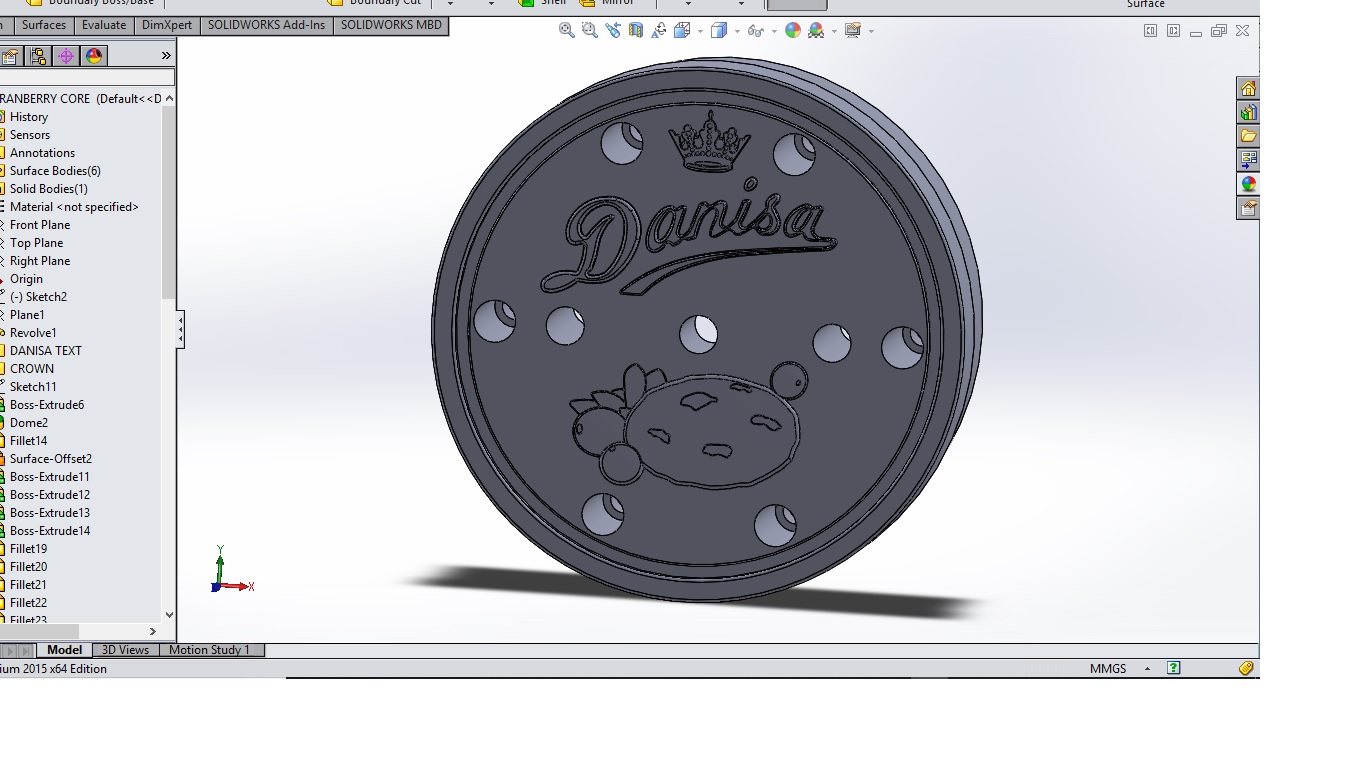Open the Hide/Show Items dropdown arrow

774,31
